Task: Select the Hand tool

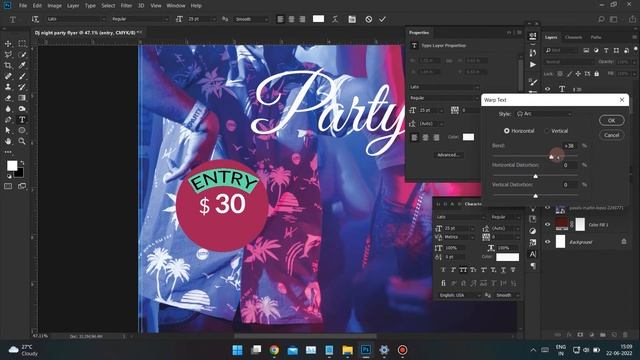Action: [8, 141]
